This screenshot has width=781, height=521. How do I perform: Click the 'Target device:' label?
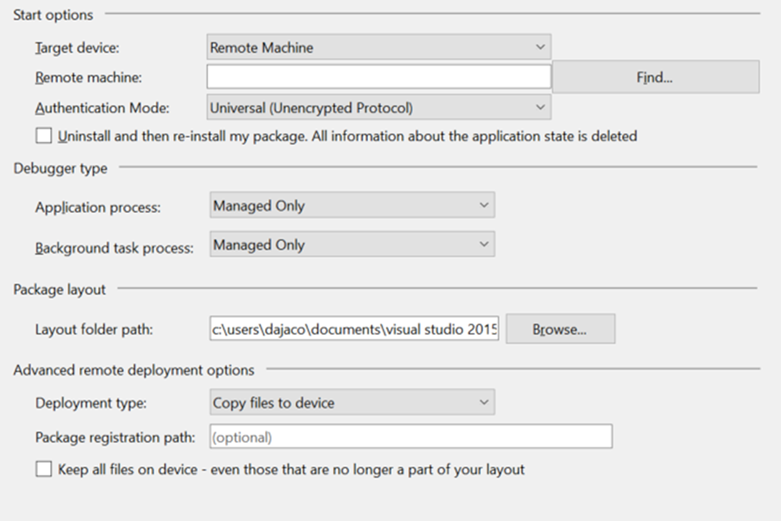77,47
